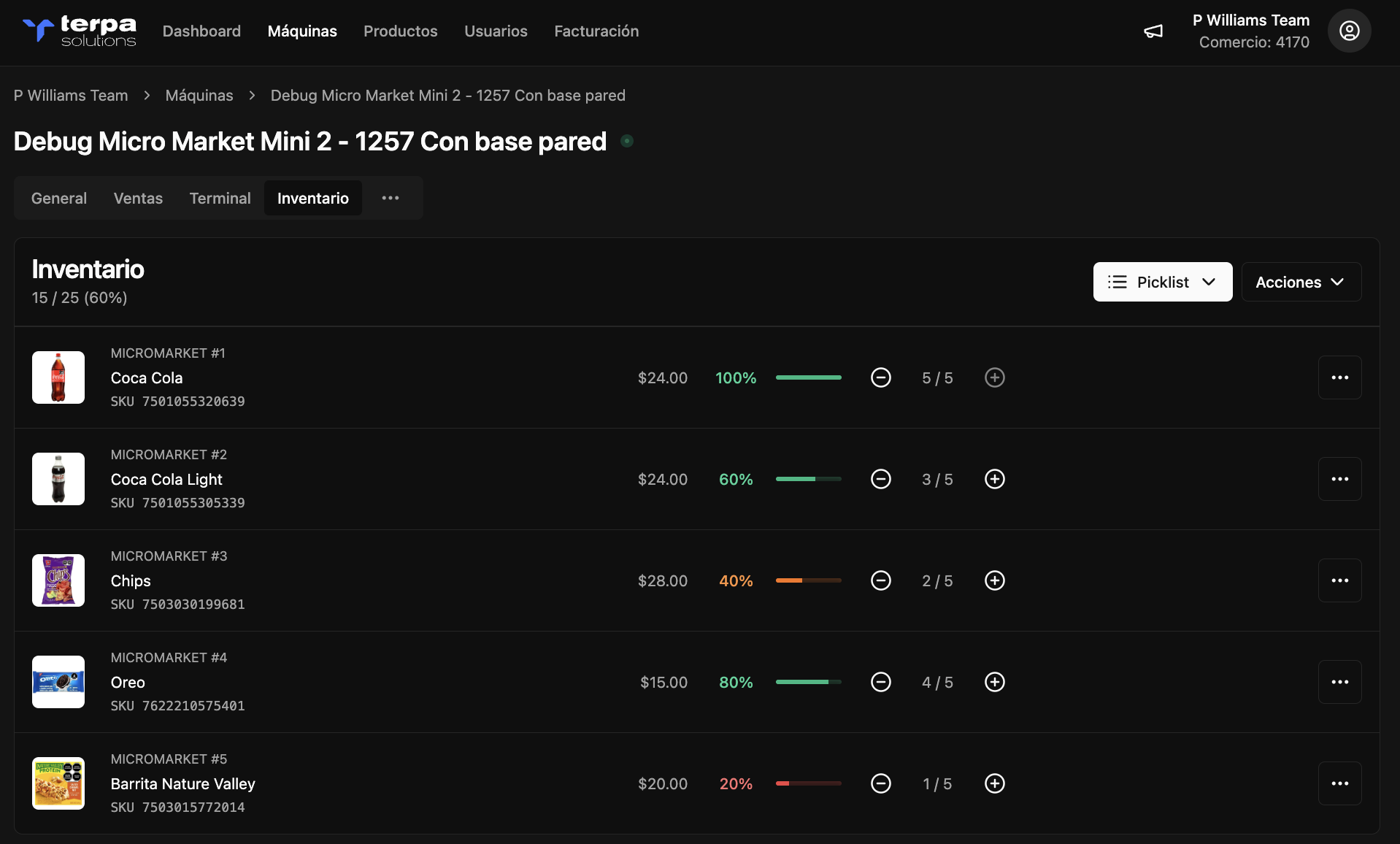Click the Terpa Solutions logo
Screen dimensions: 1400x844
79,31
